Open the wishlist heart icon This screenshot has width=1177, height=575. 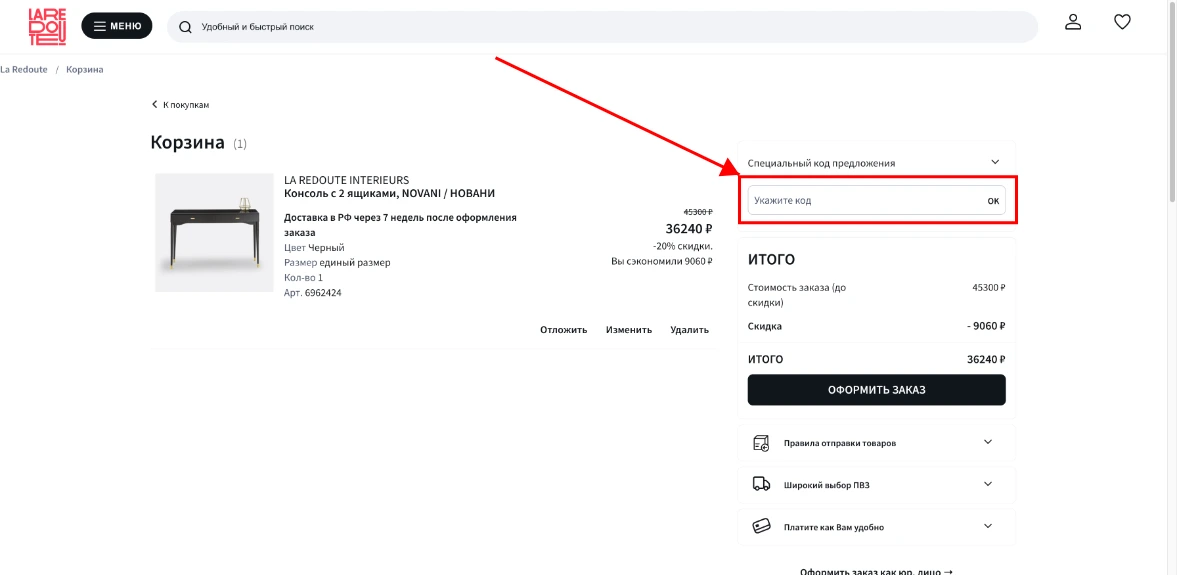coord(1122,23)
